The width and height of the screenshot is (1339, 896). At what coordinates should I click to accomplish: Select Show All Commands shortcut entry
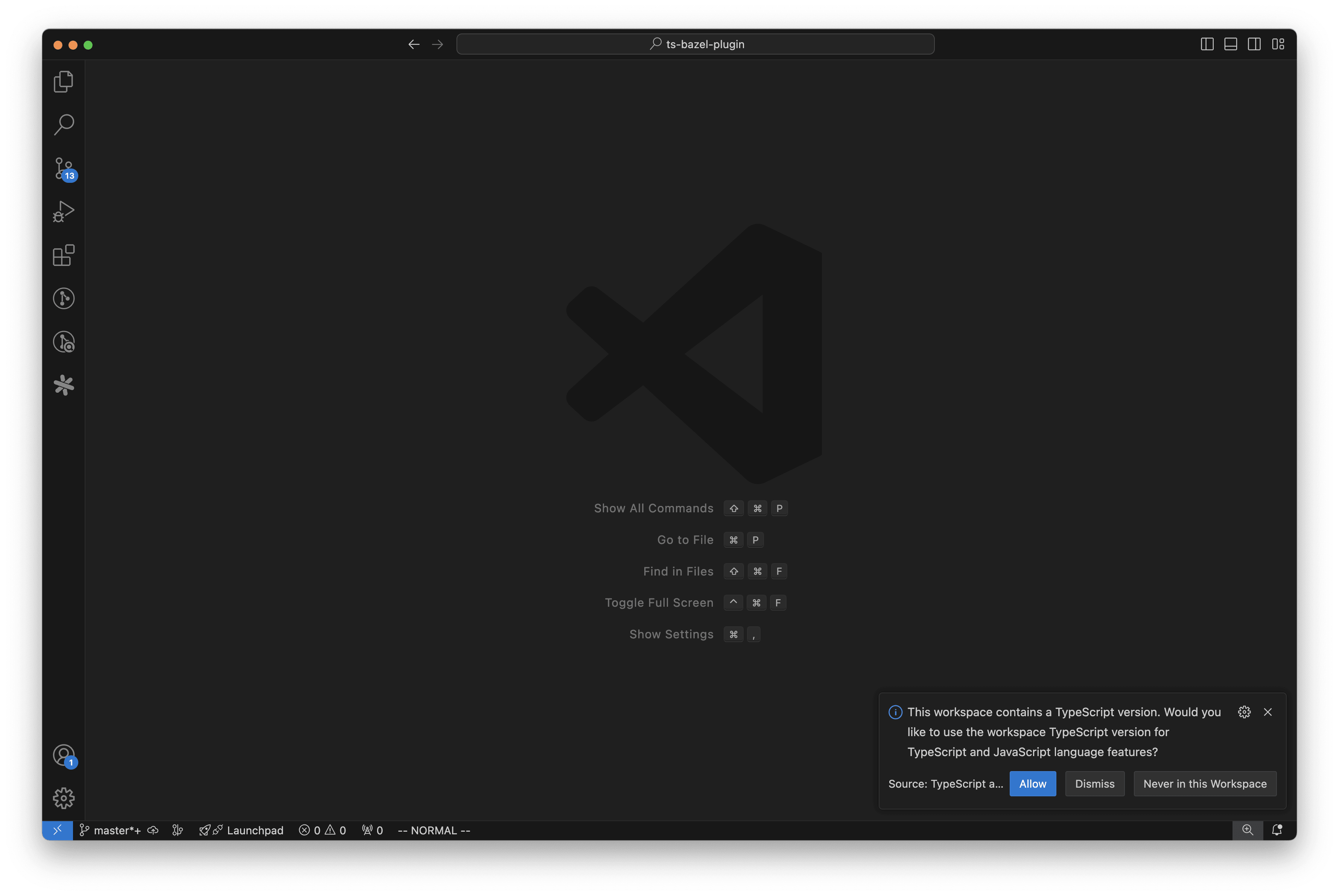[690, 508]
